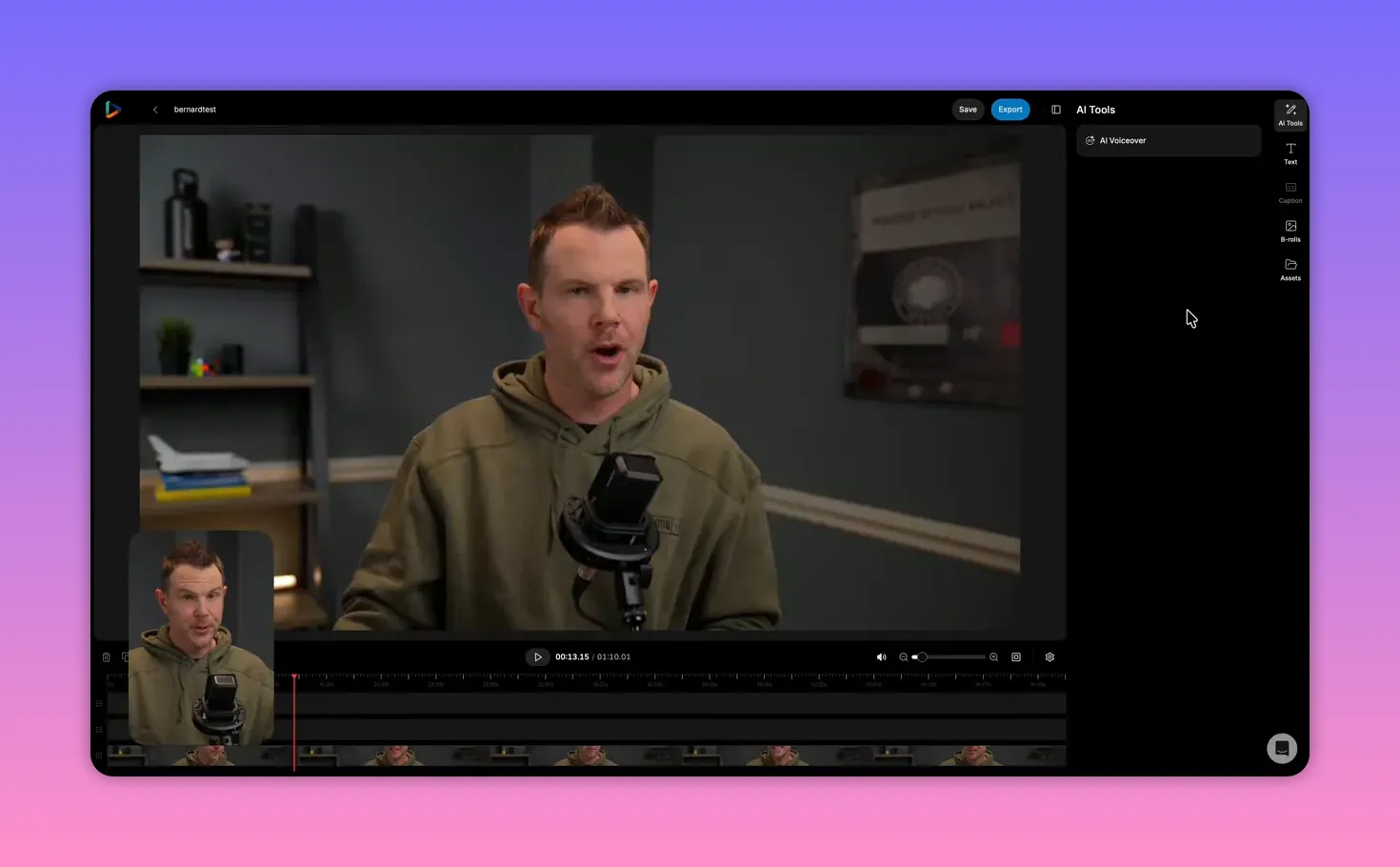Viewport: 1400px width, 867px height.
Task: Toggle fit-to-frame view in playback controls
Action: coord(1016,656)
